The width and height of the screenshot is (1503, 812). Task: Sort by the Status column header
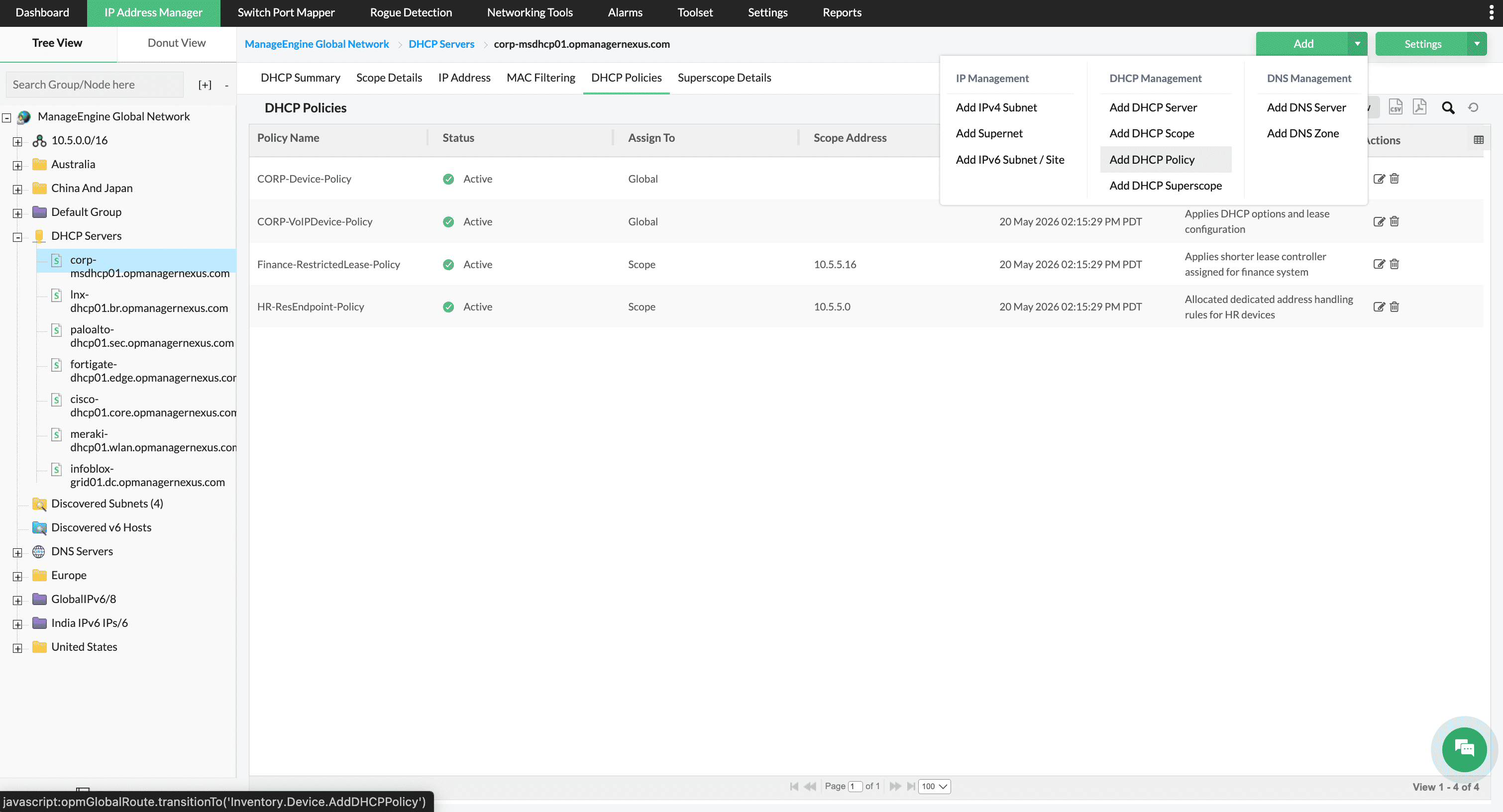tap(458, 138)
